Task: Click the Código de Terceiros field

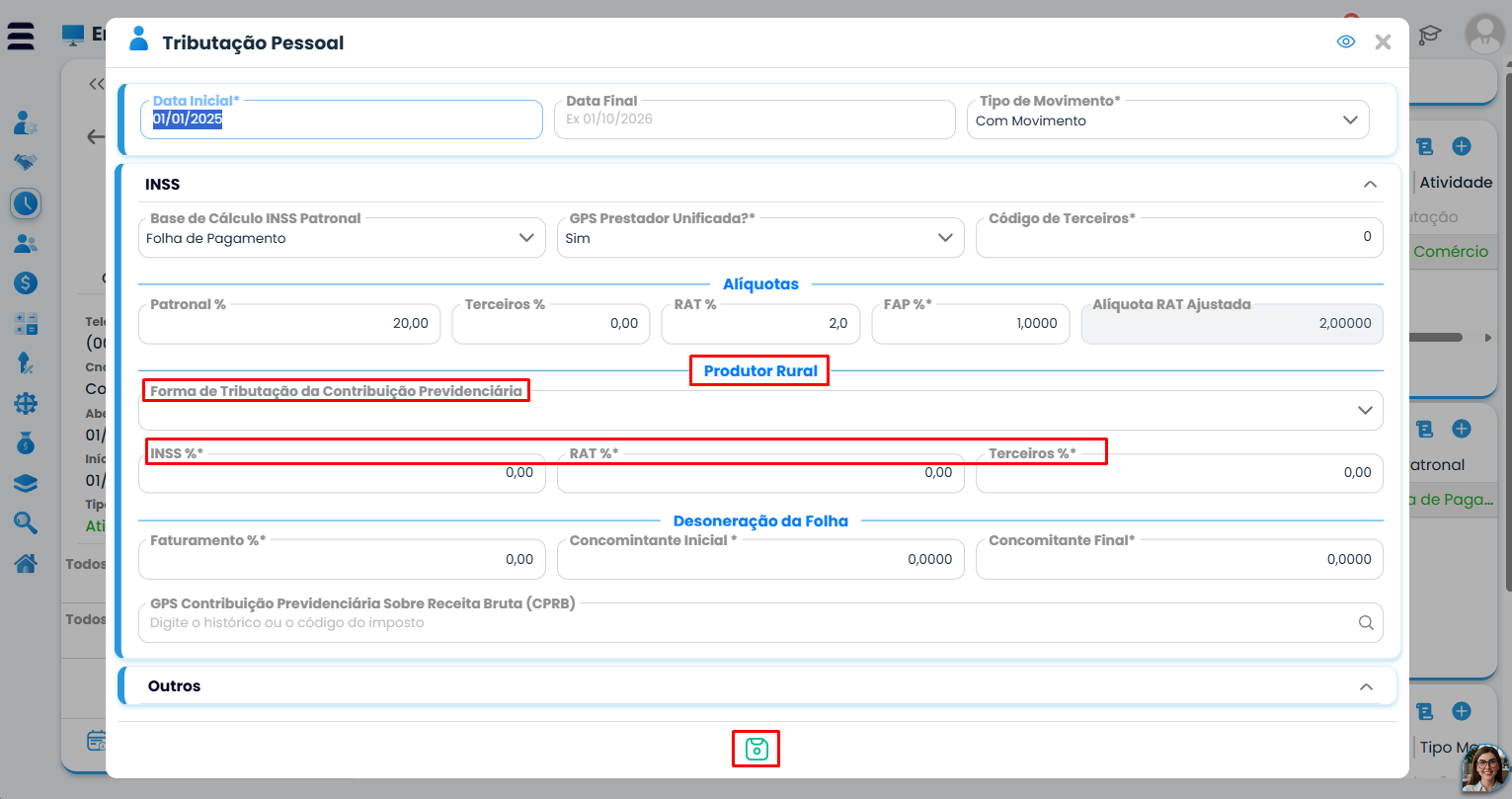Action: [x=1179, y=237]
